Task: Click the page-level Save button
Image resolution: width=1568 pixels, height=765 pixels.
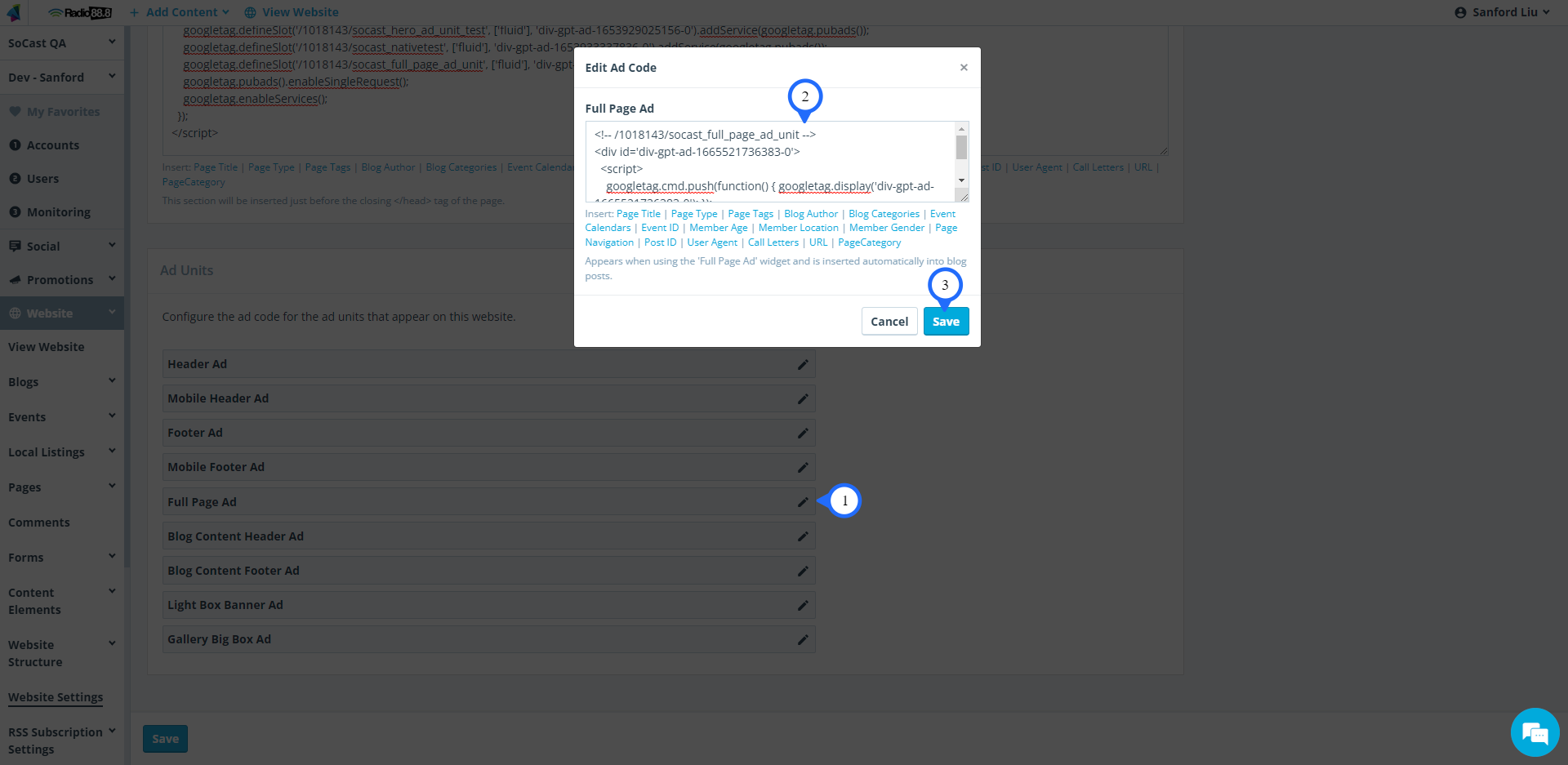Action: [165, 739]
